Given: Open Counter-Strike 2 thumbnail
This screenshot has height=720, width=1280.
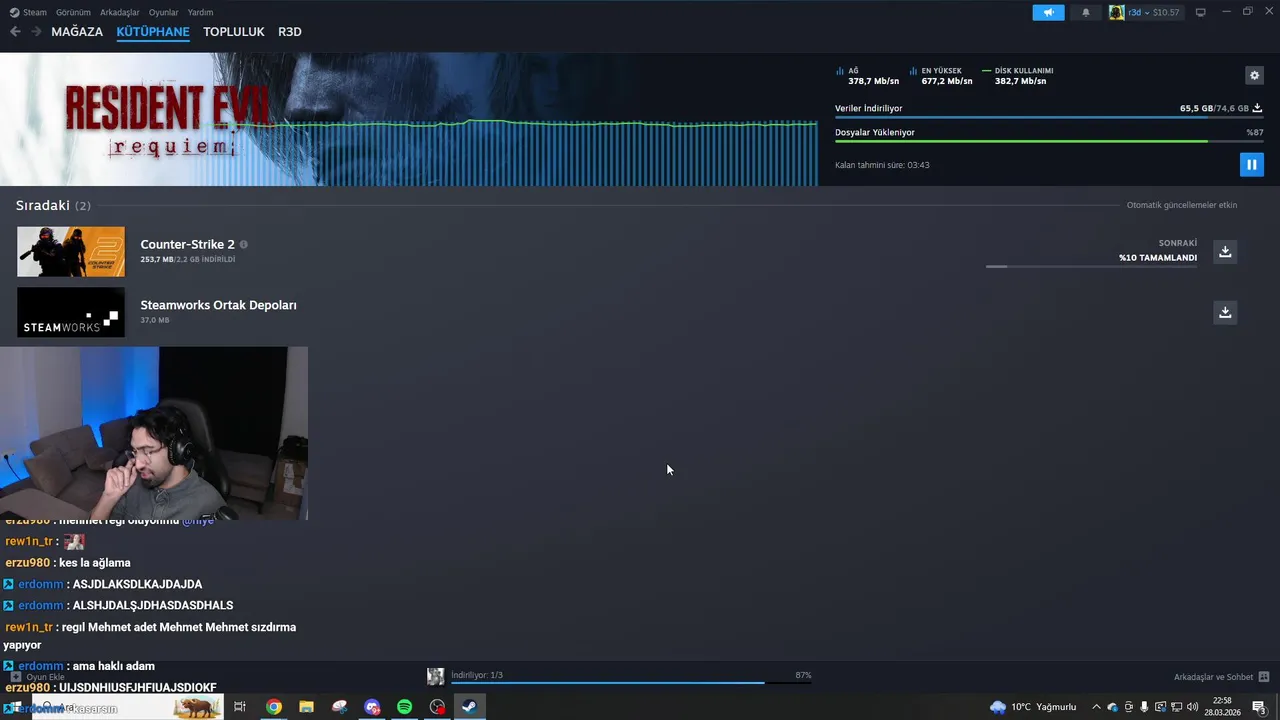Looking at the screenshot, I should [71, 251].
